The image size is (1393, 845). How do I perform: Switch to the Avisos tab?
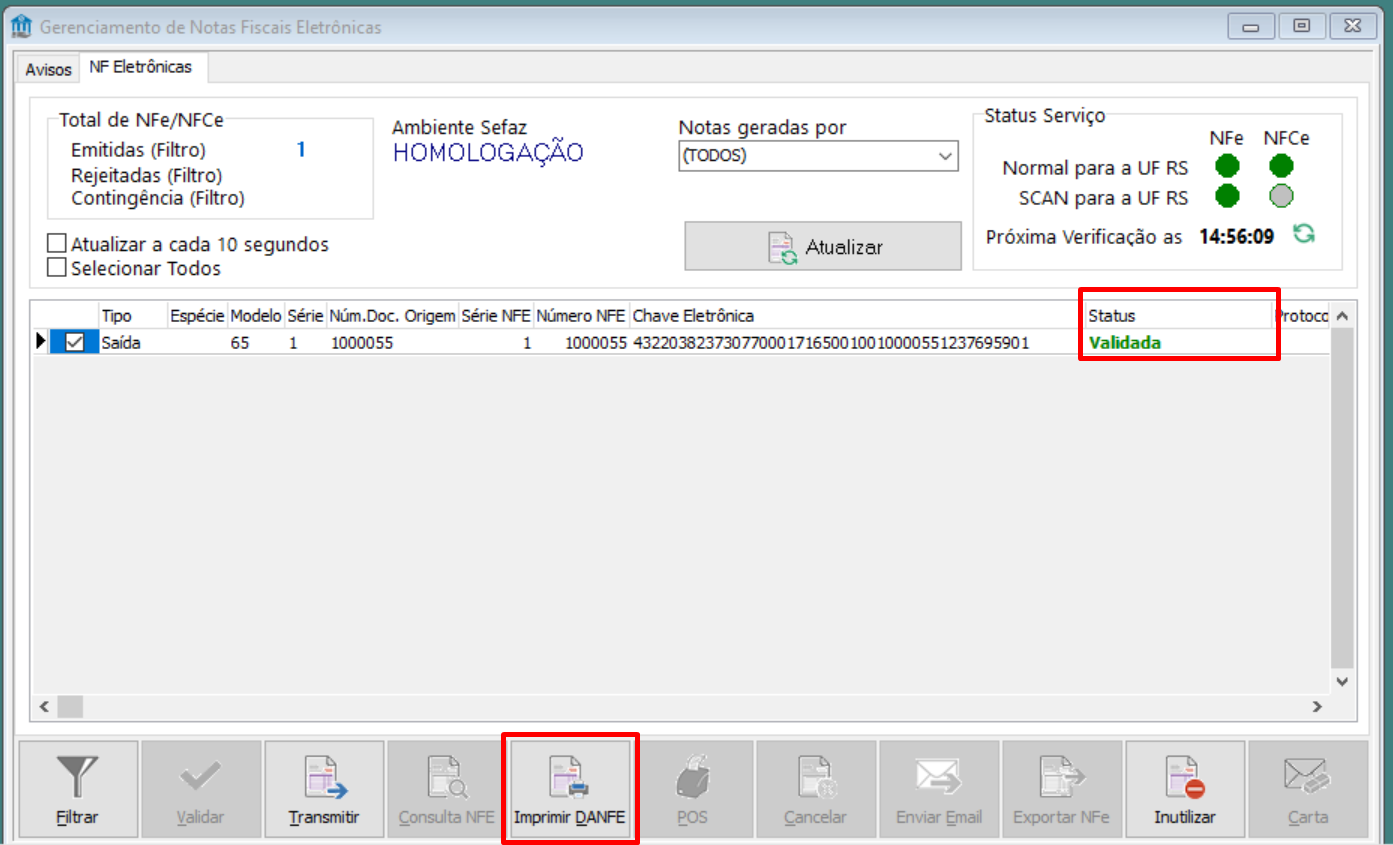tap(48, 70)
